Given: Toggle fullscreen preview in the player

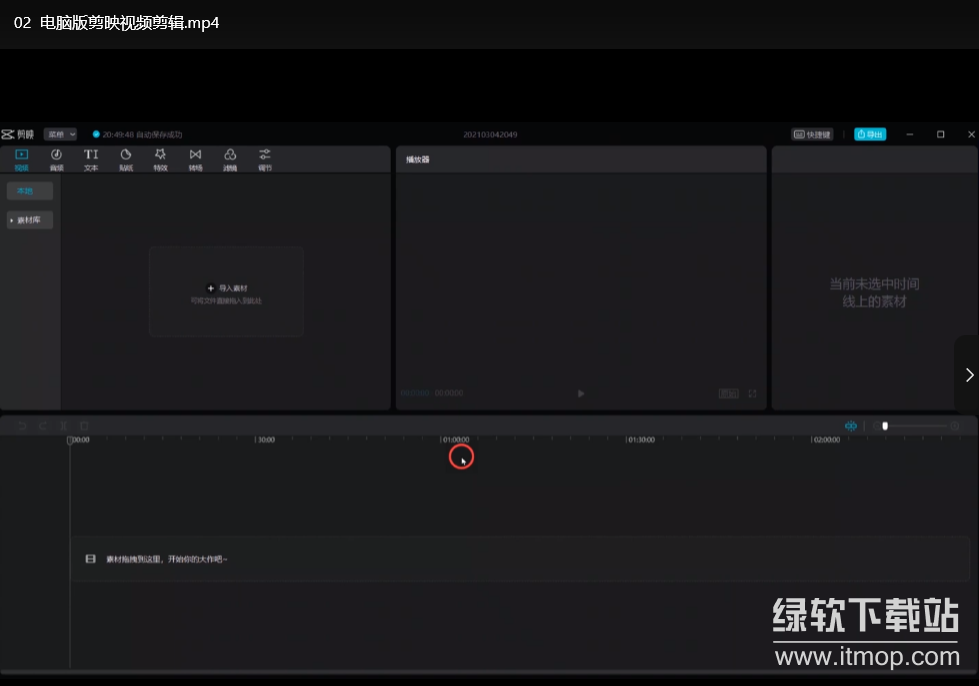Looking at the screenshot, I should (752, 393).
